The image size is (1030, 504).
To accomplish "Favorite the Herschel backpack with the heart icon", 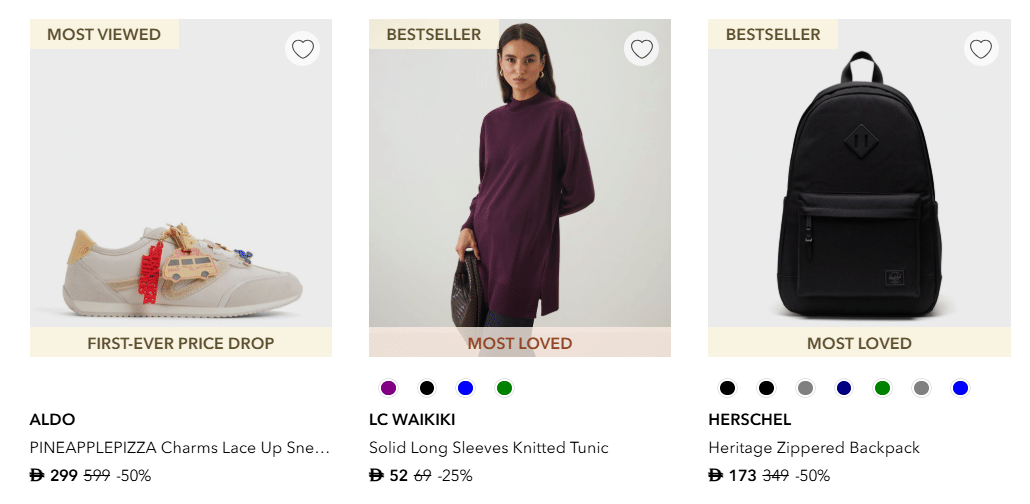I will pyautogui.click(x=980, y=48).
